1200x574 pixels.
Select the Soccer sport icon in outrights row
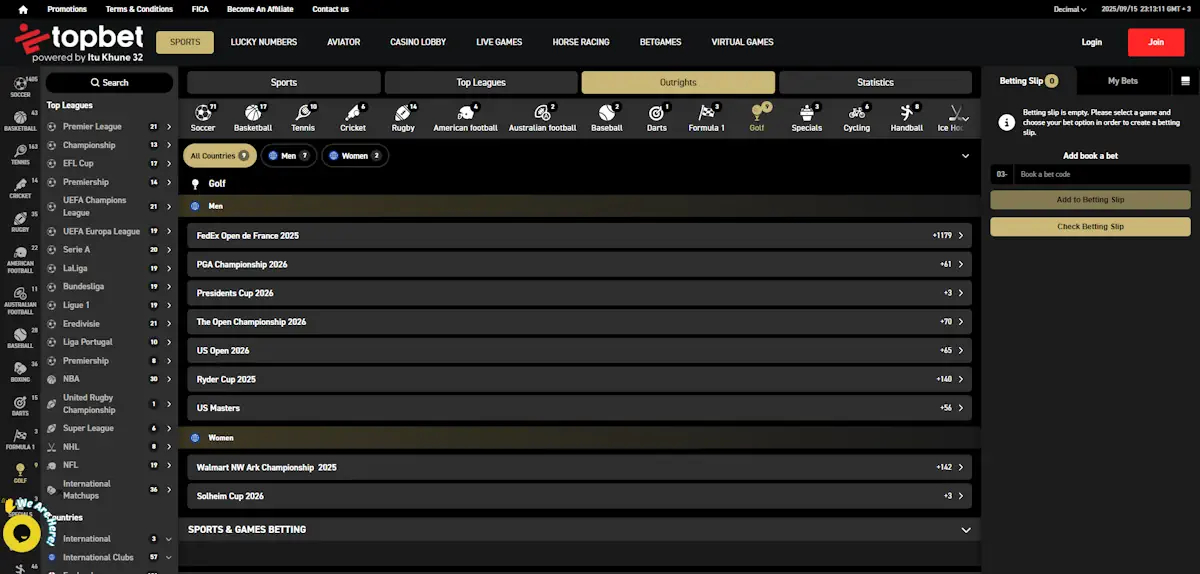(203, 117)
